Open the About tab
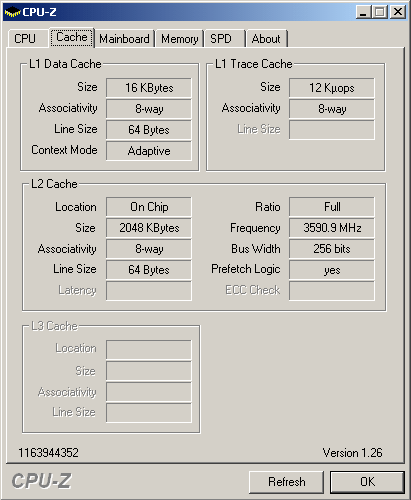 click(x=266, y=39)
